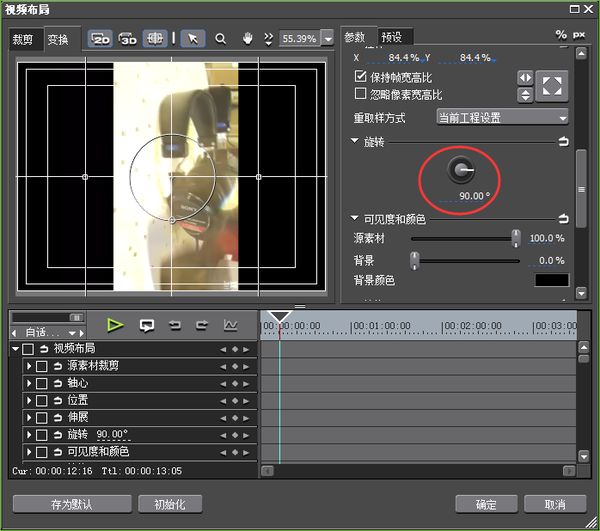Click the timeline playhead marker

pyautogui.click(x=279, y=317)
